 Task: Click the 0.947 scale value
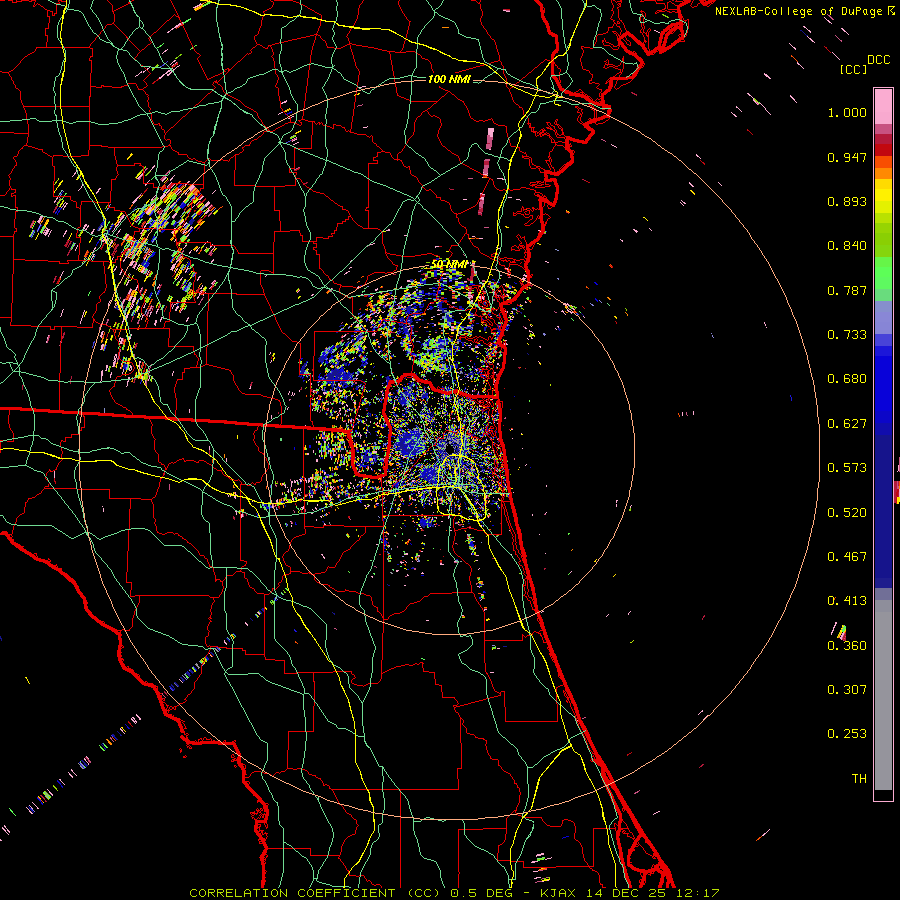coord(847,157)
